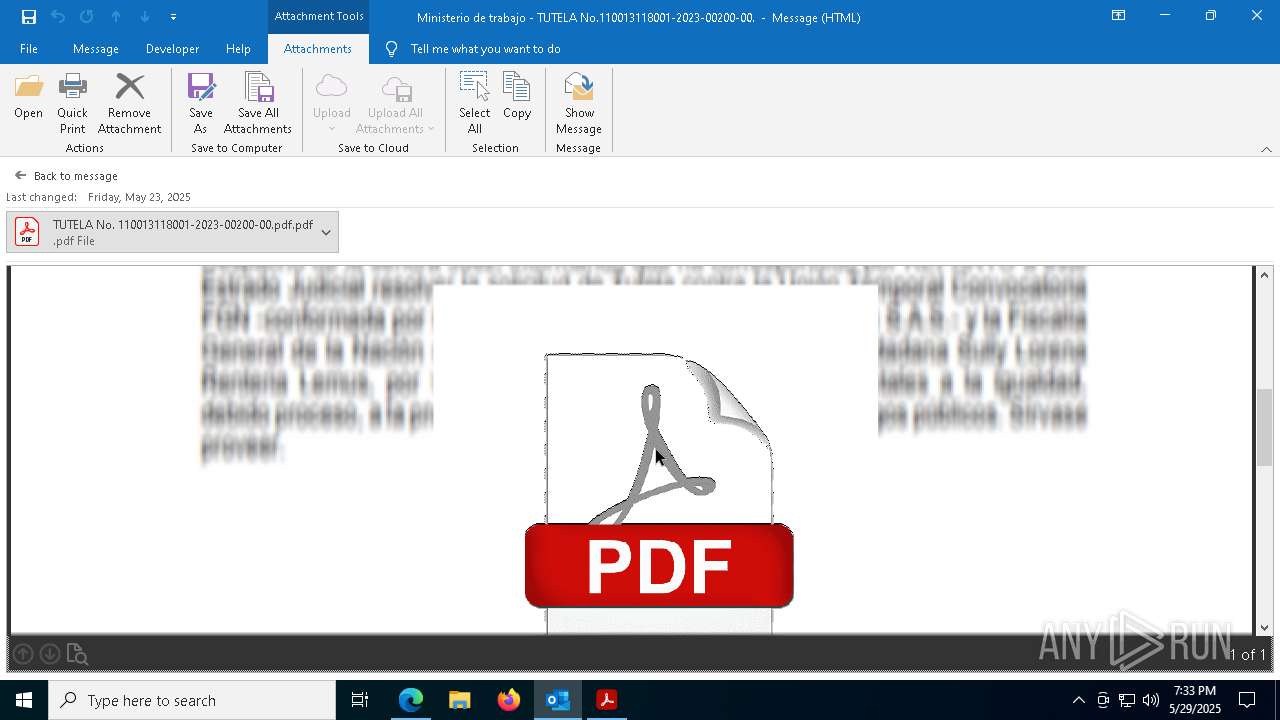Click the disabled Upload cloud button
Screen dimensions: 1280x720
[x=331, y=104]
